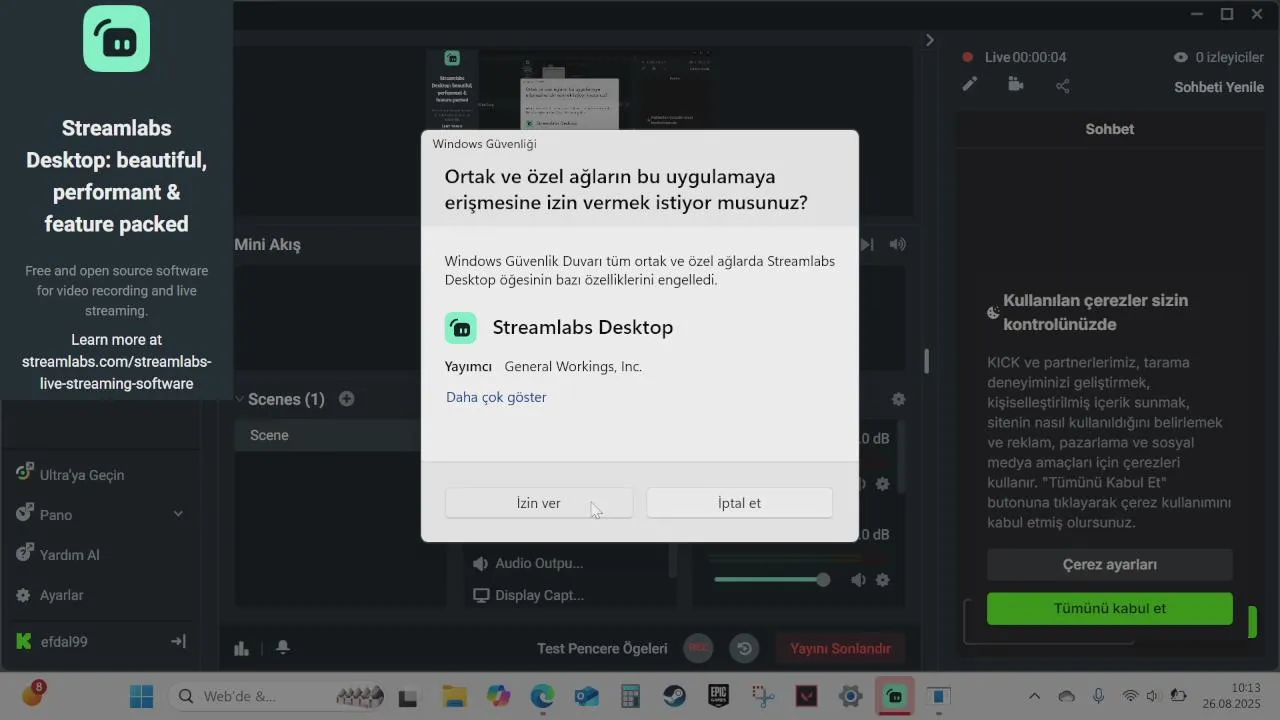This screenshot has height=720, width=1280.
Task: Click the Mini Akış skip-forward control
Action: (x=868, y=244)
